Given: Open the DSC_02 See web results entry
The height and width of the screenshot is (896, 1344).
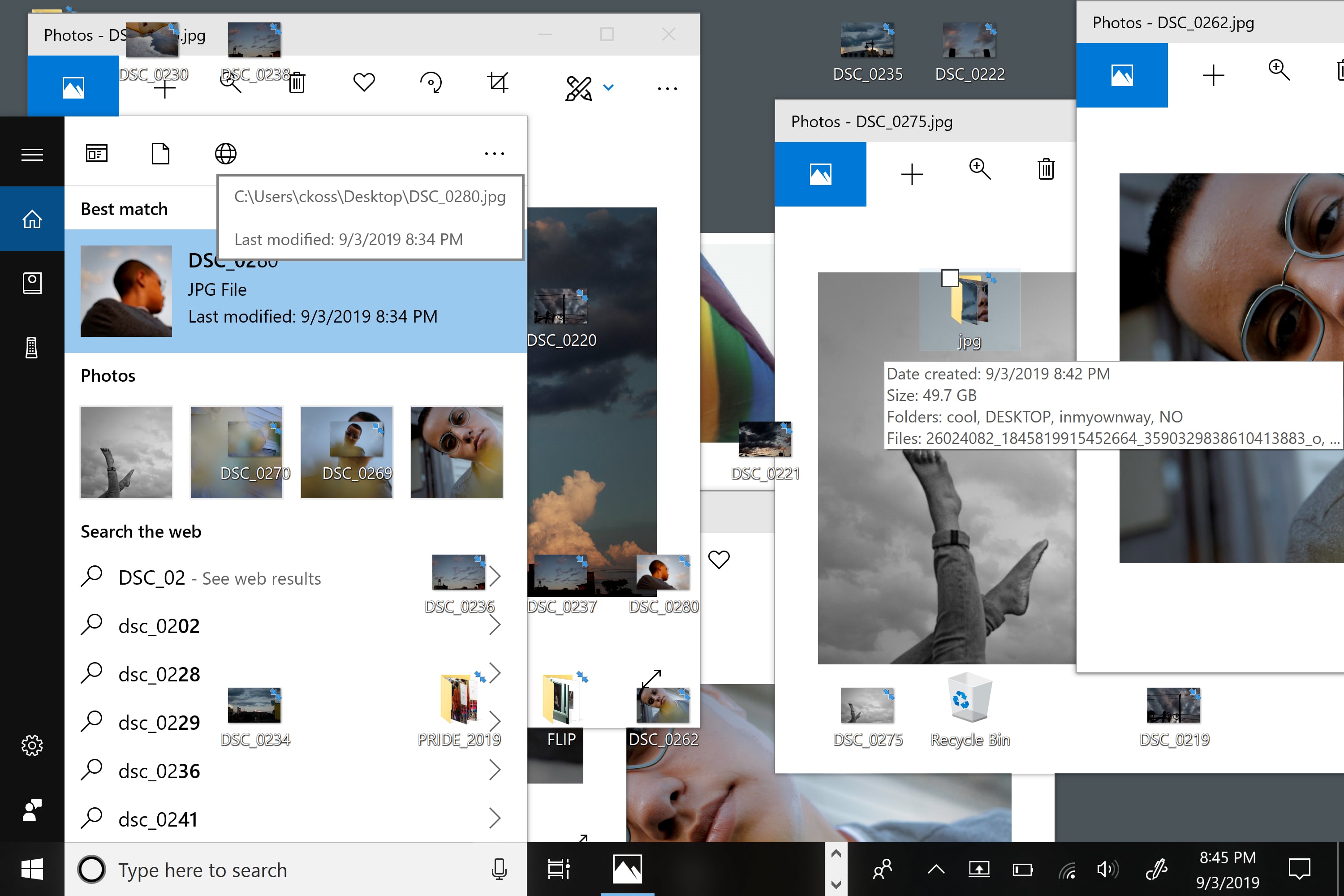Looking at the screenshot, I should click(x=220, y=578).
